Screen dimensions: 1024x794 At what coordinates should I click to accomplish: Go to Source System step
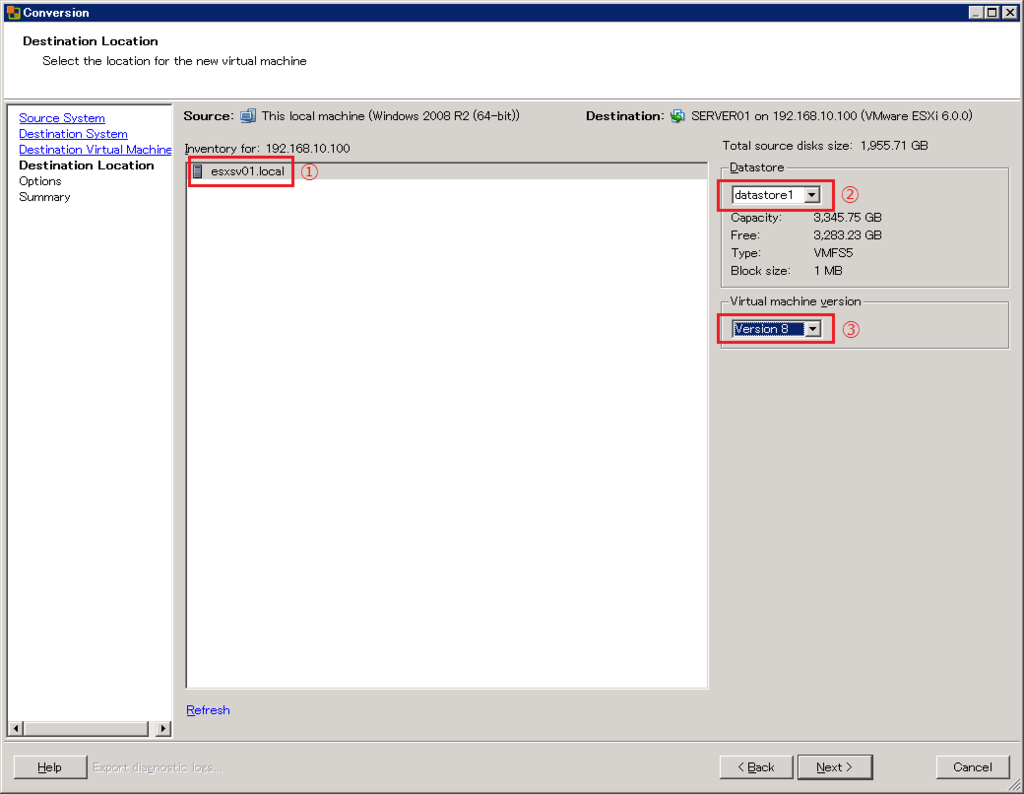click(x=62, y=118)
